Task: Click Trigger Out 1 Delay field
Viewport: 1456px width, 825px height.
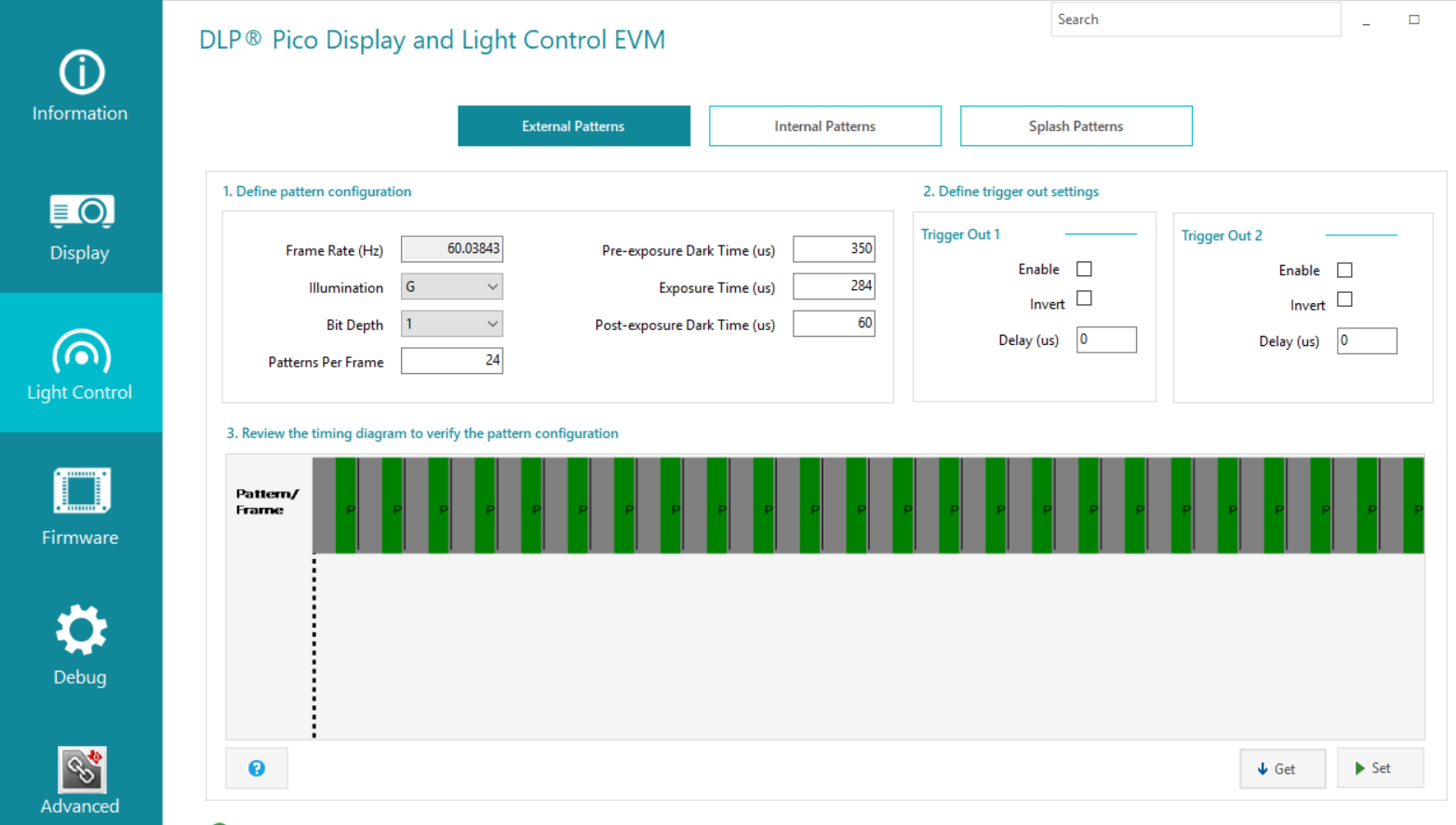Action: click(x=1106, y=339)
